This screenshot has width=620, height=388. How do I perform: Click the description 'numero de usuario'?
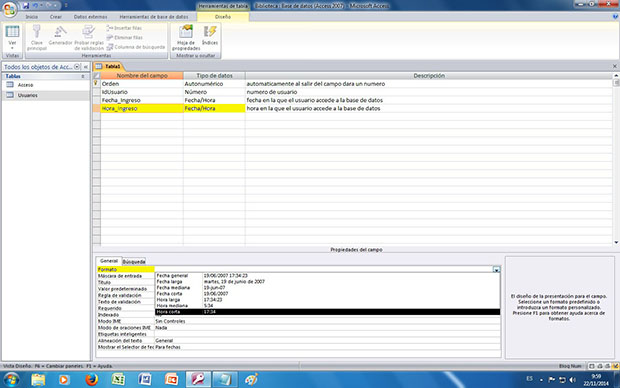point(272,92)
